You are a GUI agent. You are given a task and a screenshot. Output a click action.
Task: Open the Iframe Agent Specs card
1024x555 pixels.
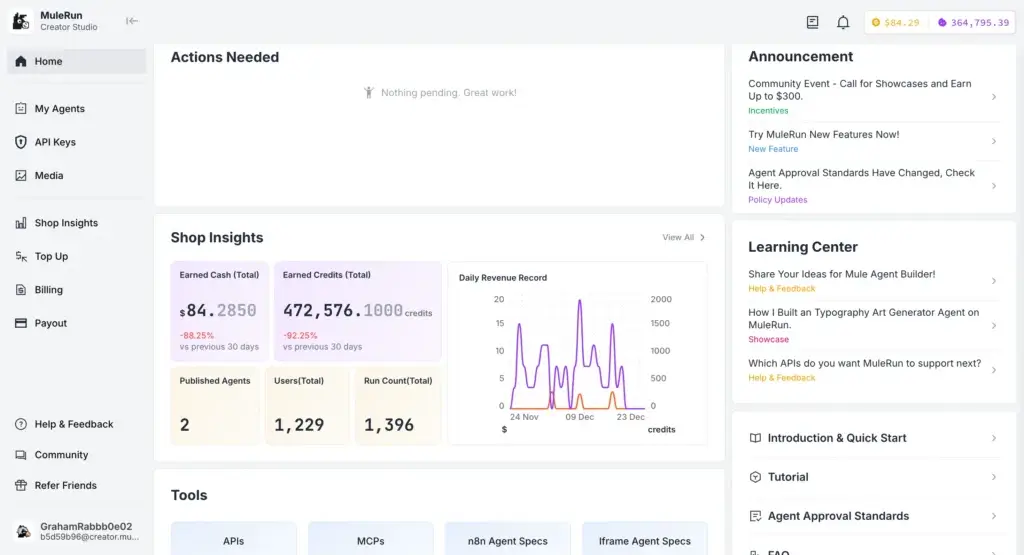(645, 539)
